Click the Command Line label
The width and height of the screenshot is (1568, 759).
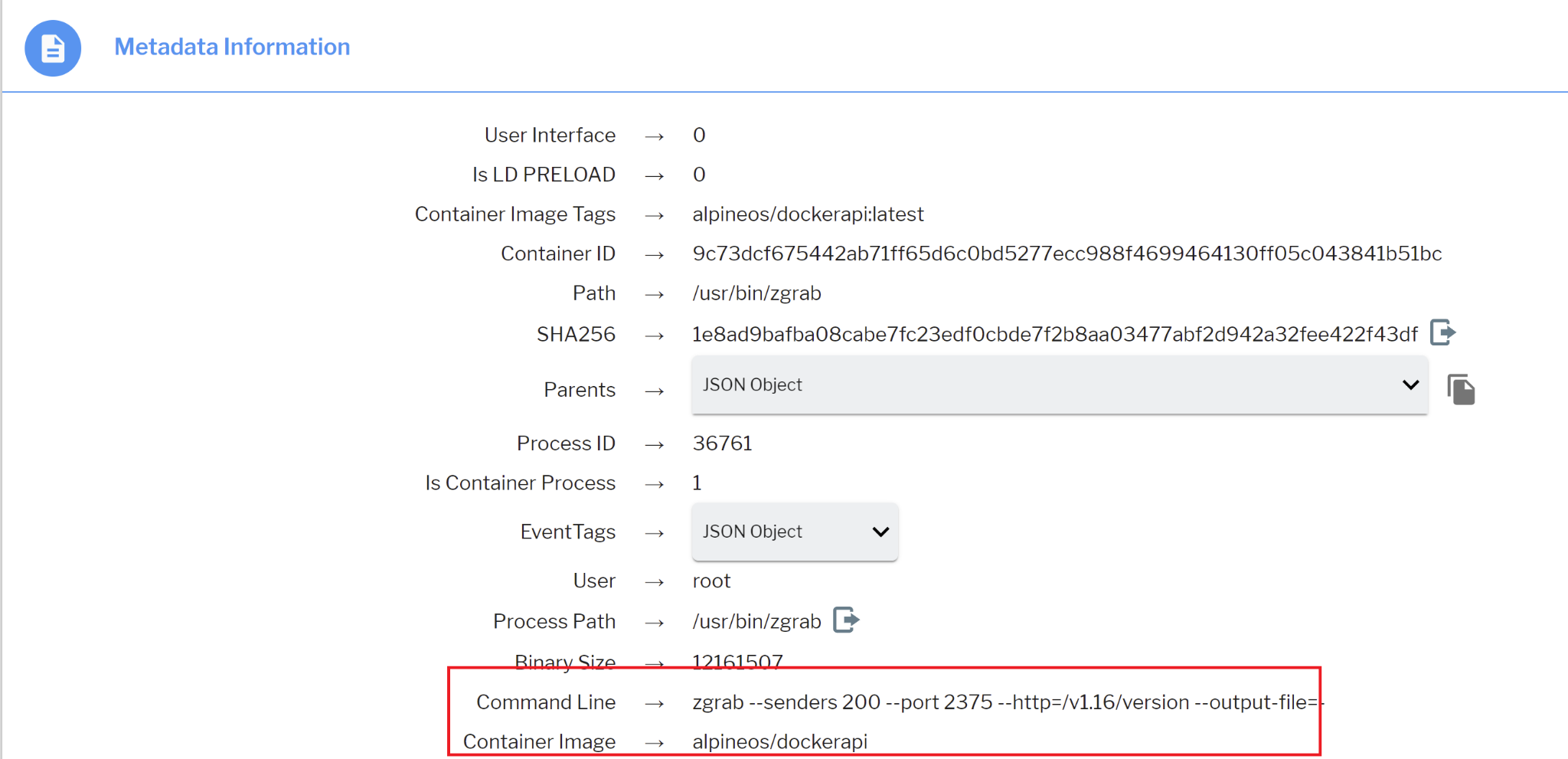tap(546, 702)
